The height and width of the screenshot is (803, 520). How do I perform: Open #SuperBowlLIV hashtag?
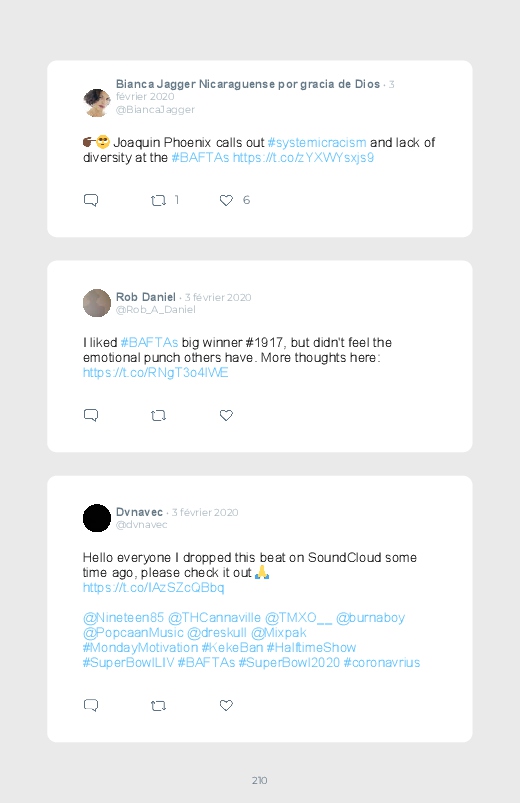(129, 663)
